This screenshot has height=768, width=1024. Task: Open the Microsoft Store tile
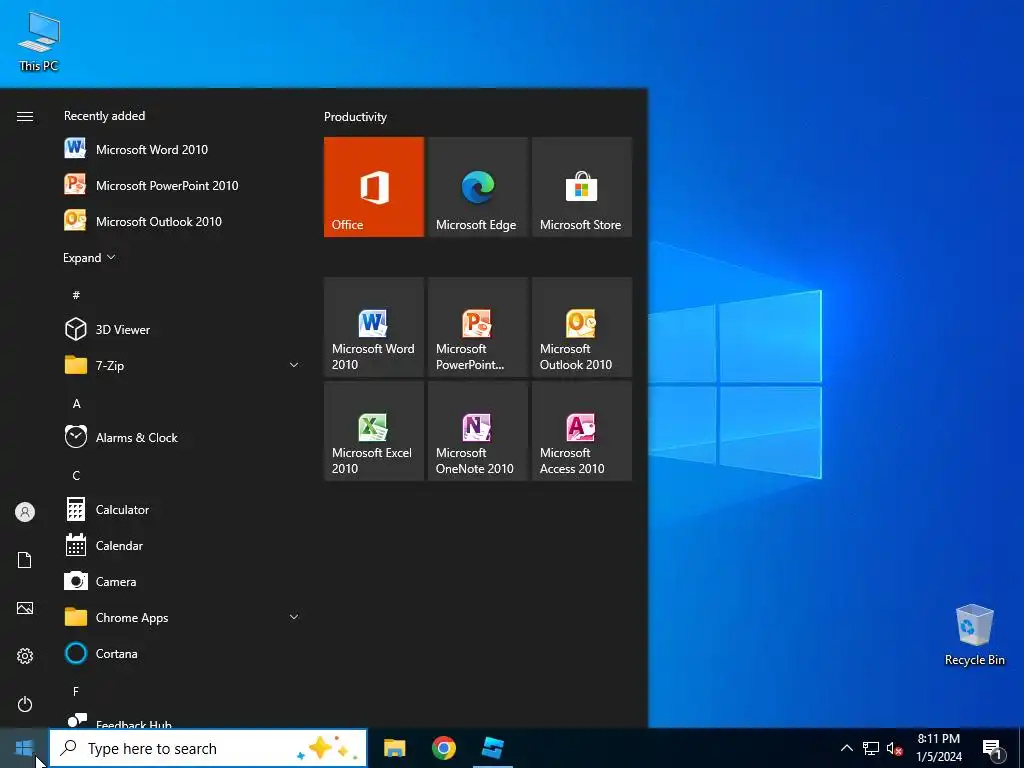582,187
